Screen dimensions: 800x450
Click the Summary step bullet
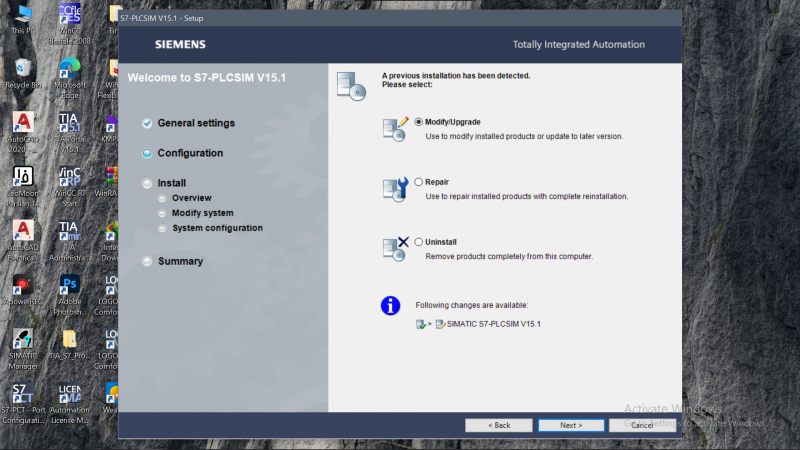click(x=147, y=261)
